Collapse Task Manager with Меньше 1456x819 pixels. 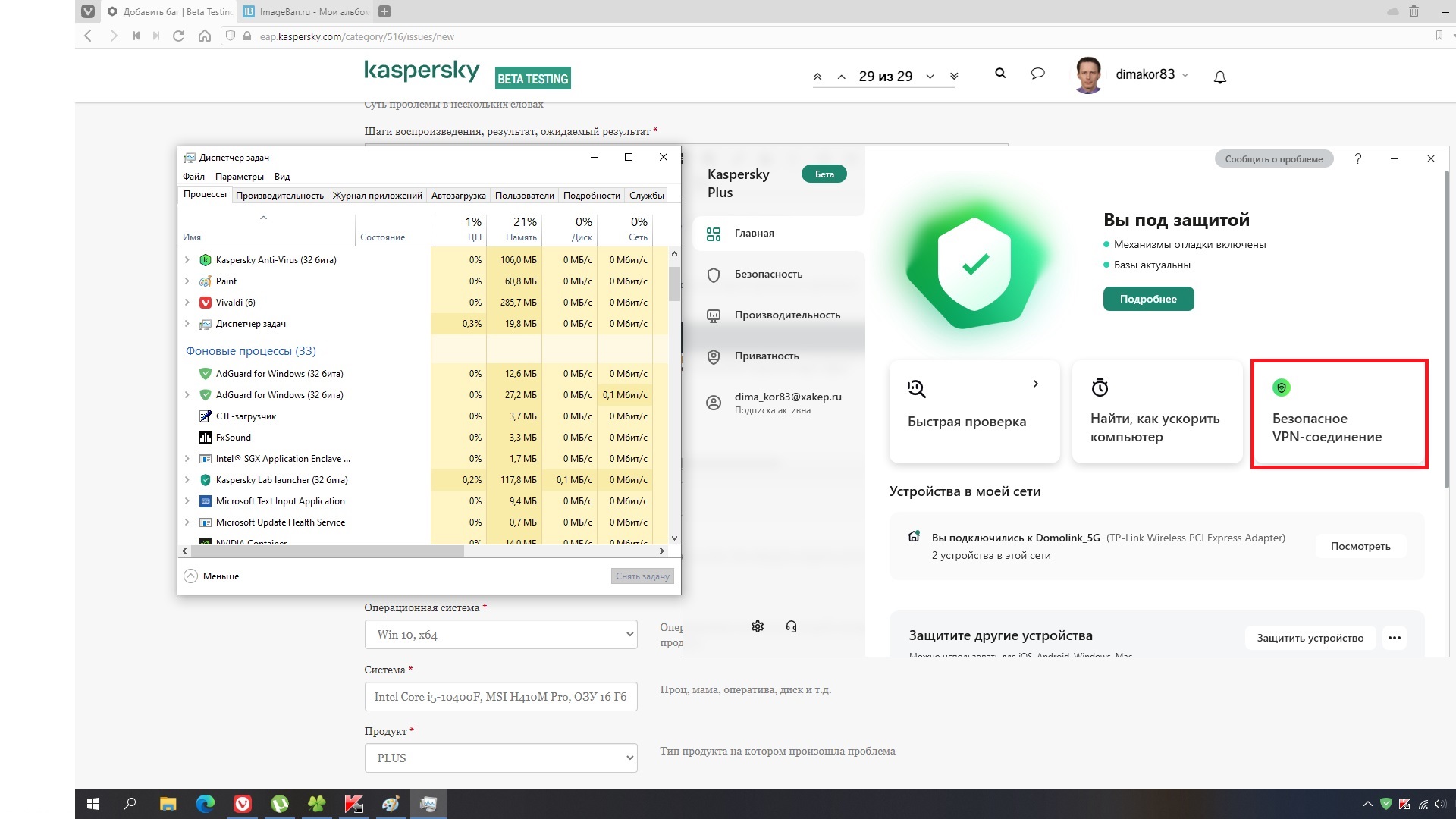[212, 576]
